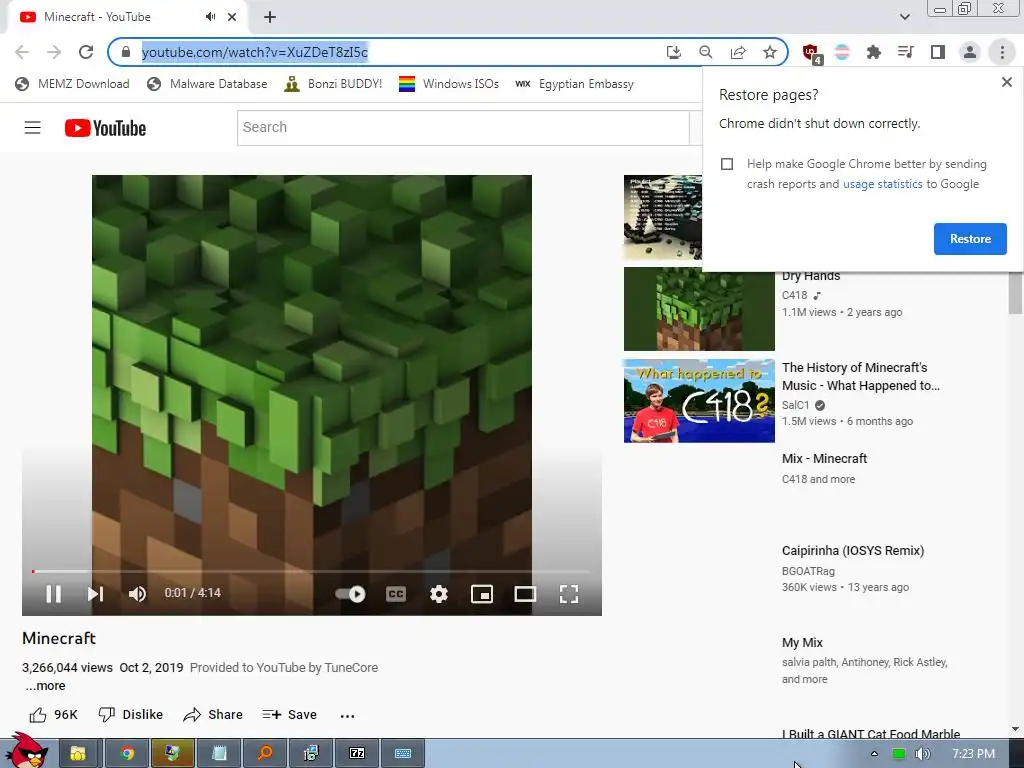Enable theater mode for the video
This screenshot has height=768, width=1024.
pyautogui.click(x=525, y=594)
